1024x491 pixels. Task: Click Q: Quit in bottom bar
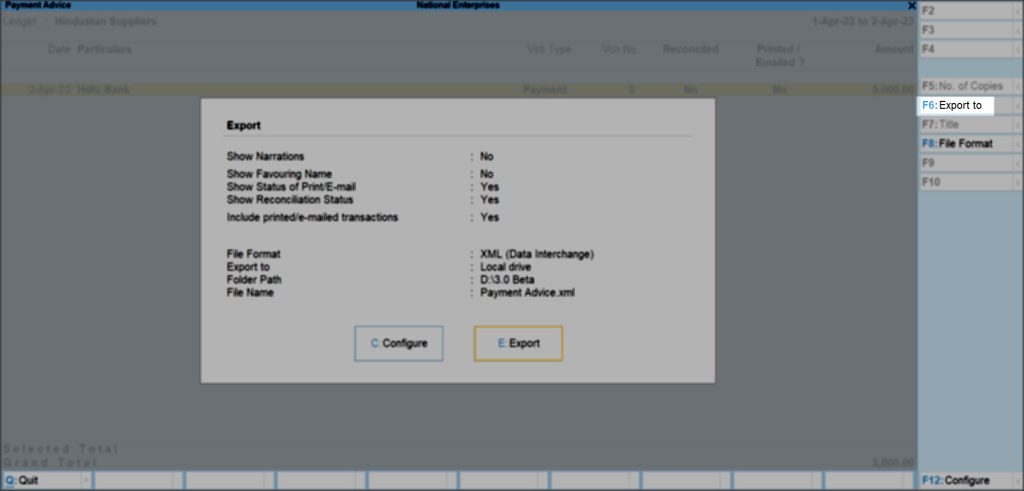pyautogui.click(x=47, y=481)
